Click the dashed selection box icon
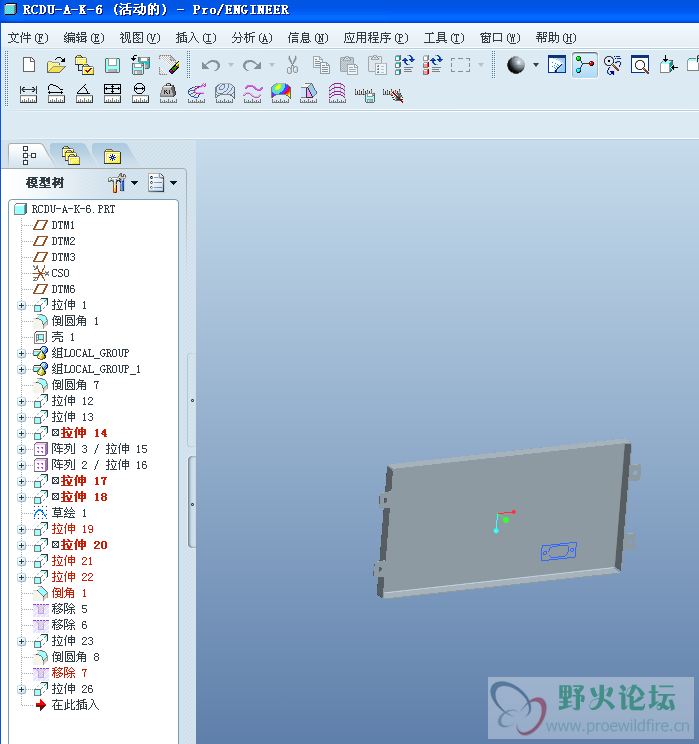The height and width of the screenshot is (744, 699). 460,65
